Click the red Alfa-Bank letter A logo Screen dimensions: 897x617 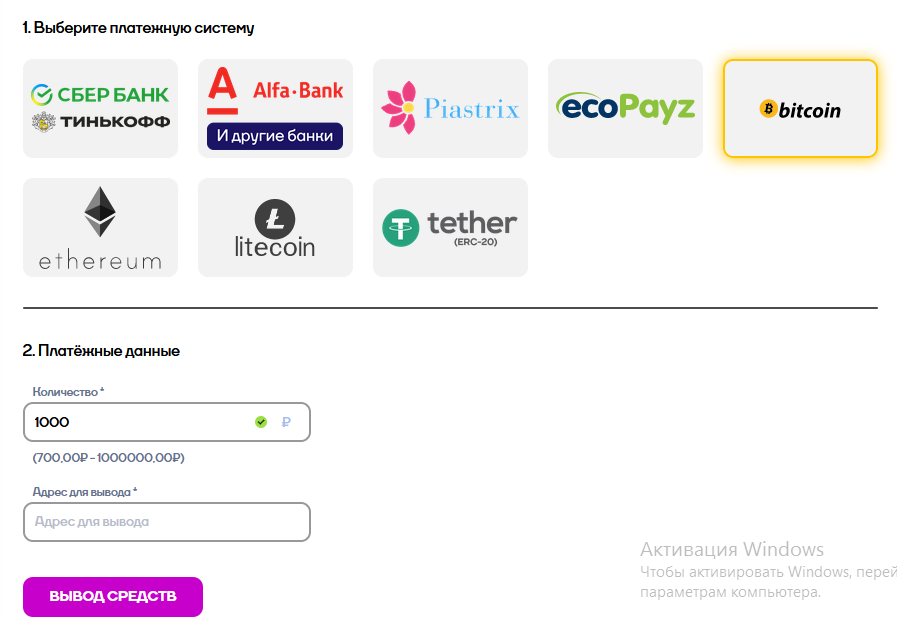[x=223, y=91]
